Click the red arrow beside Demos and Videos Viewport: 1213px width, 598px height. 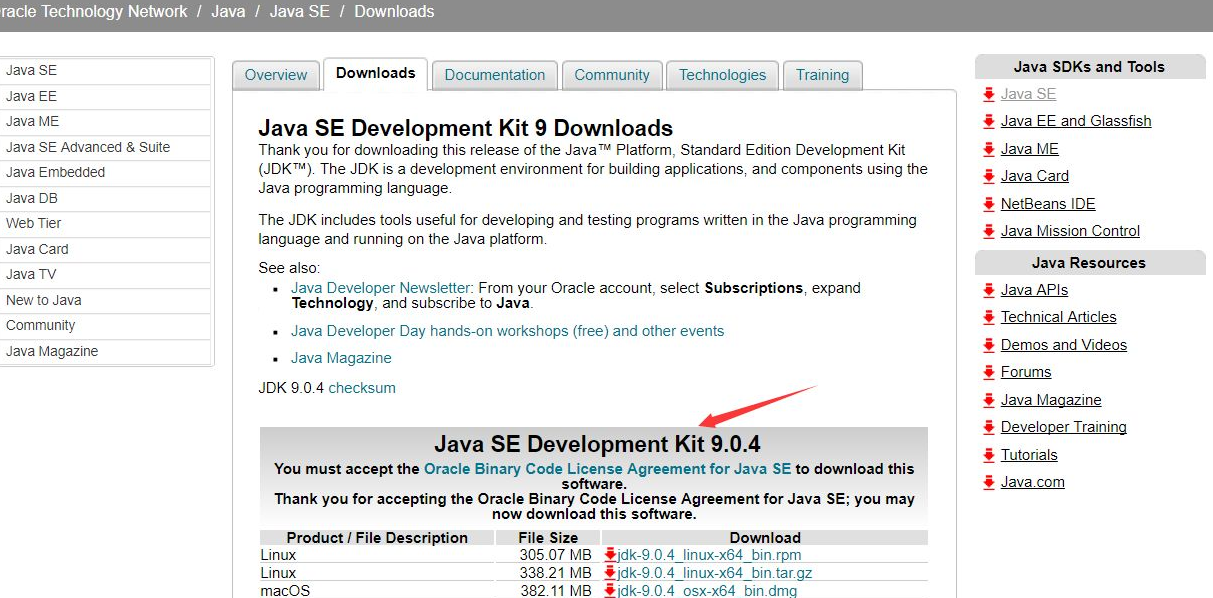pos(988,345)
